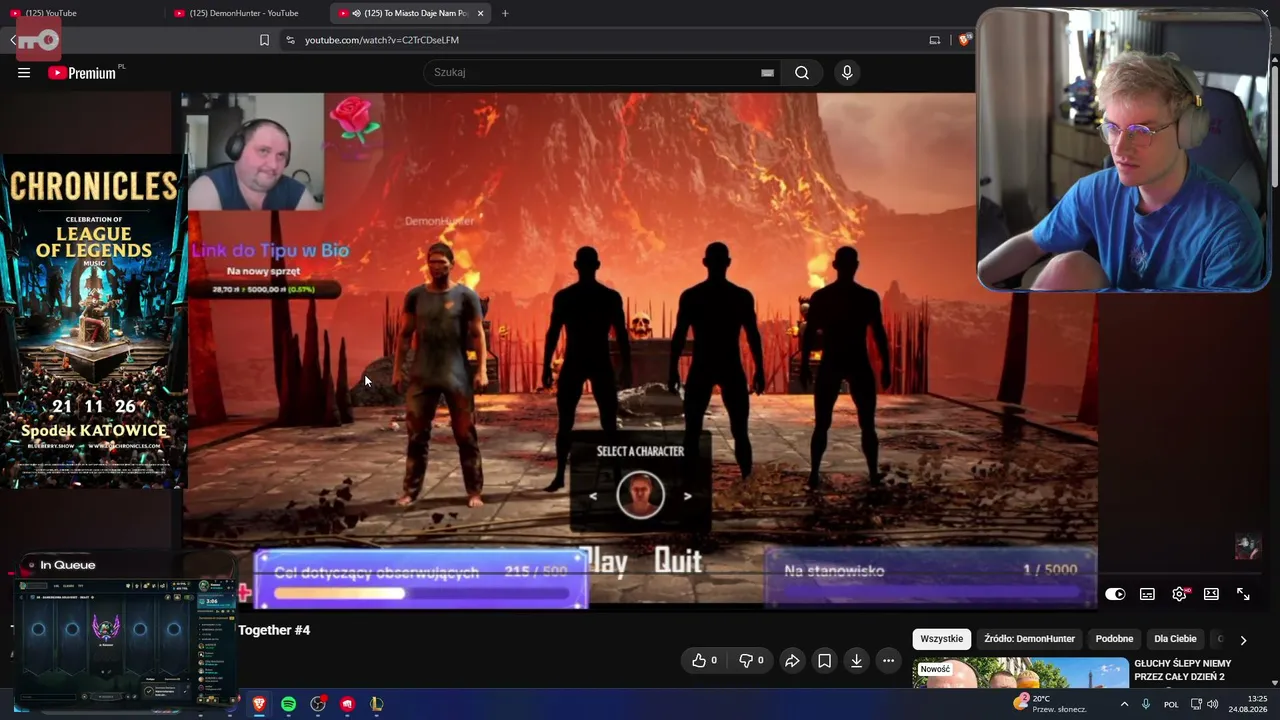Click the cast icon in the address bar
The height and width of the screenshot is (720, 1280).
tap(935, 40)
